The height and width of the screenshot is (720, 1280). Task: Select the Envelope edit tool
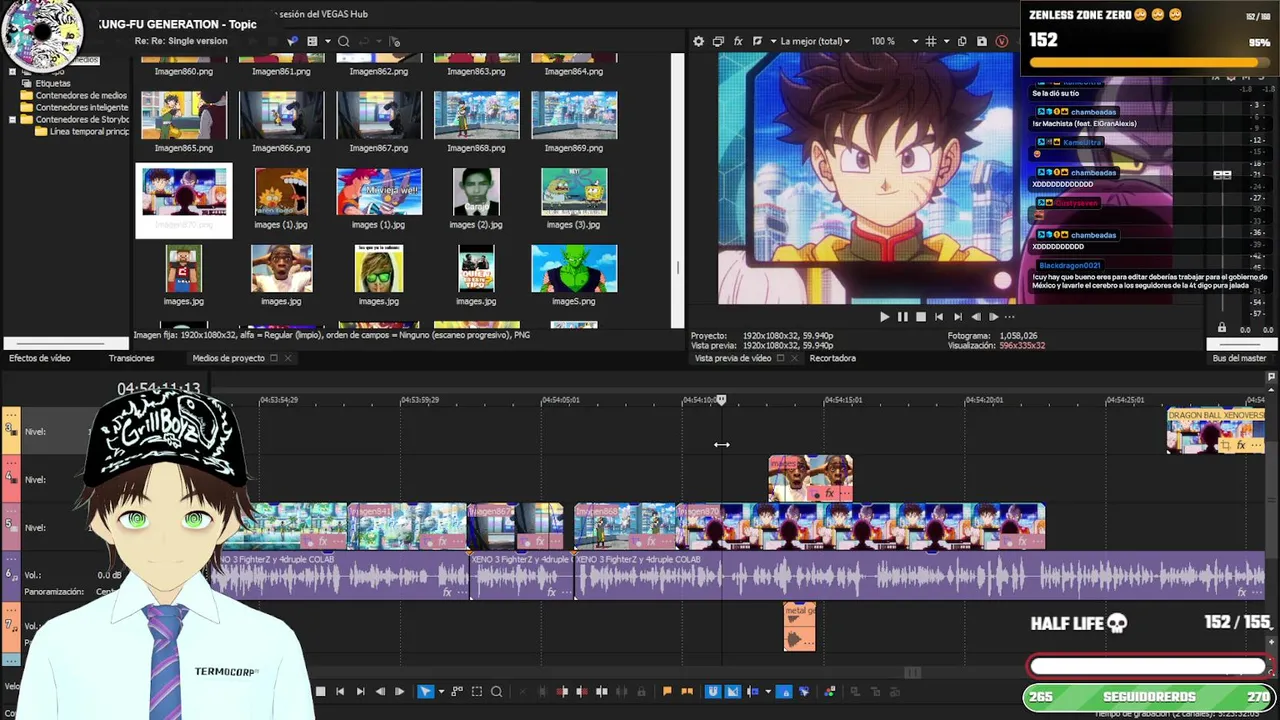(x=457, y=691)
